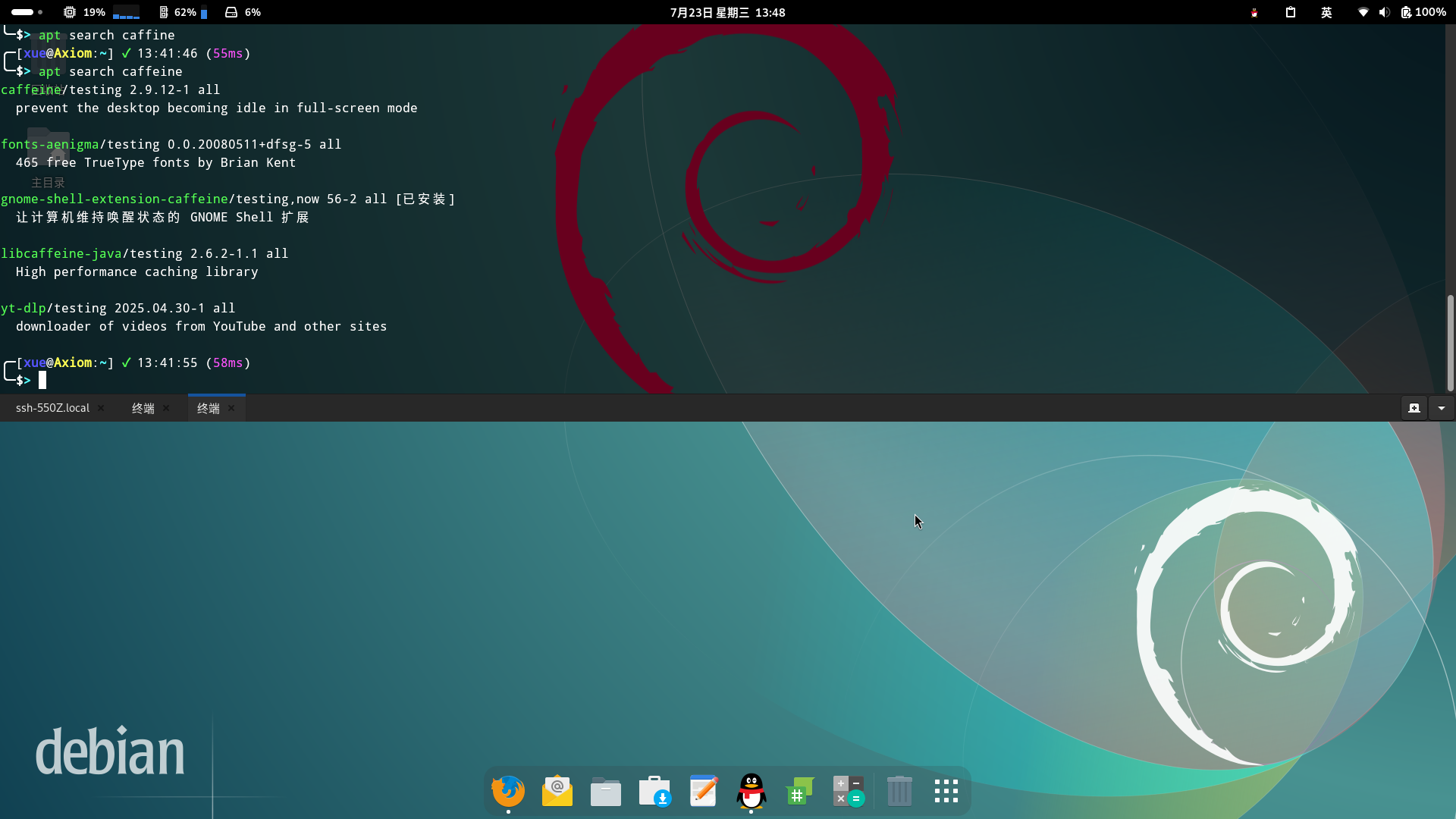Open the green hashtag chat app

pyautogui.click(x=799, y=792)
